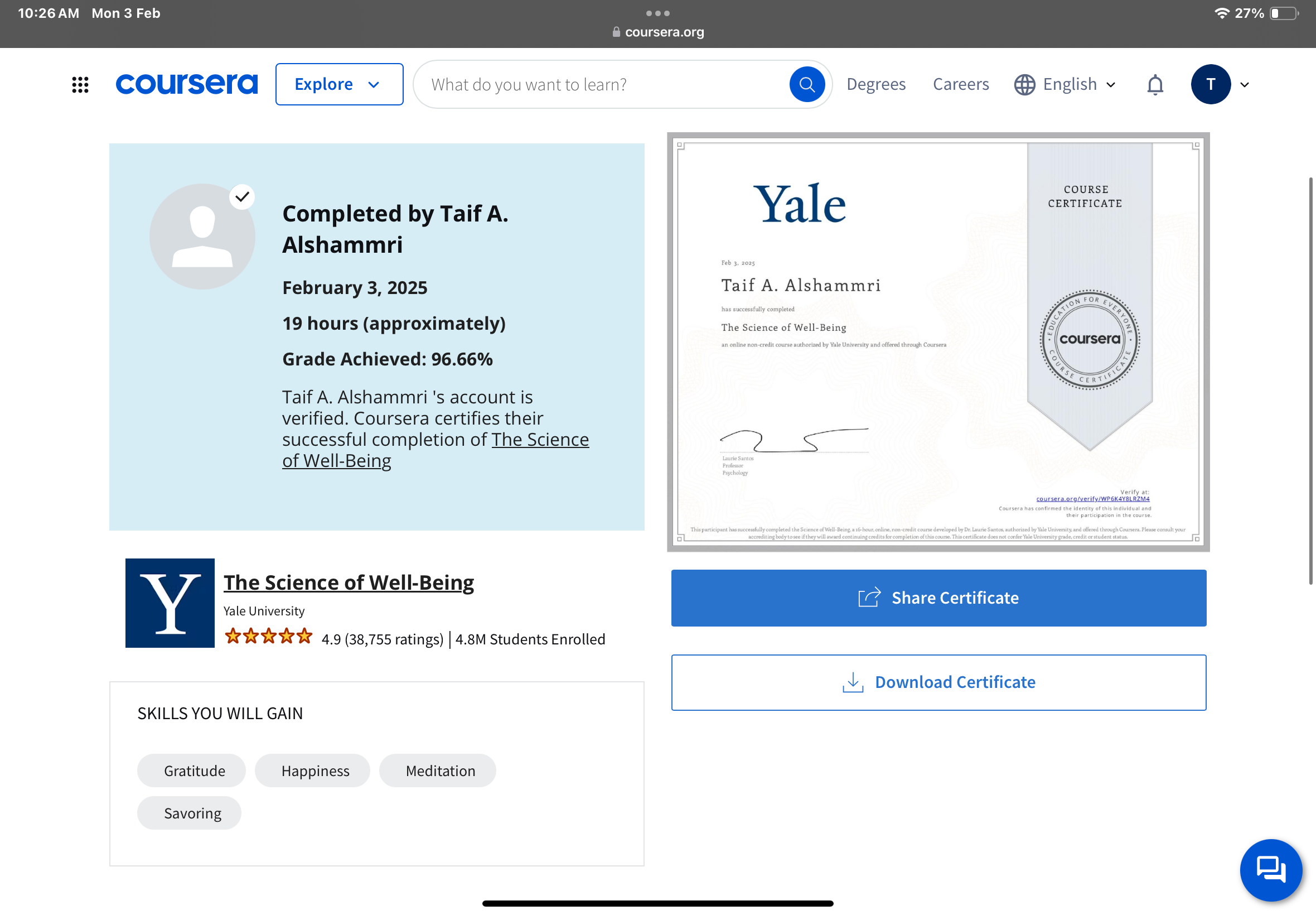Open the Explore dropdown
The width and height of the screenshot is (1316, 915).
tap(339, 84)
